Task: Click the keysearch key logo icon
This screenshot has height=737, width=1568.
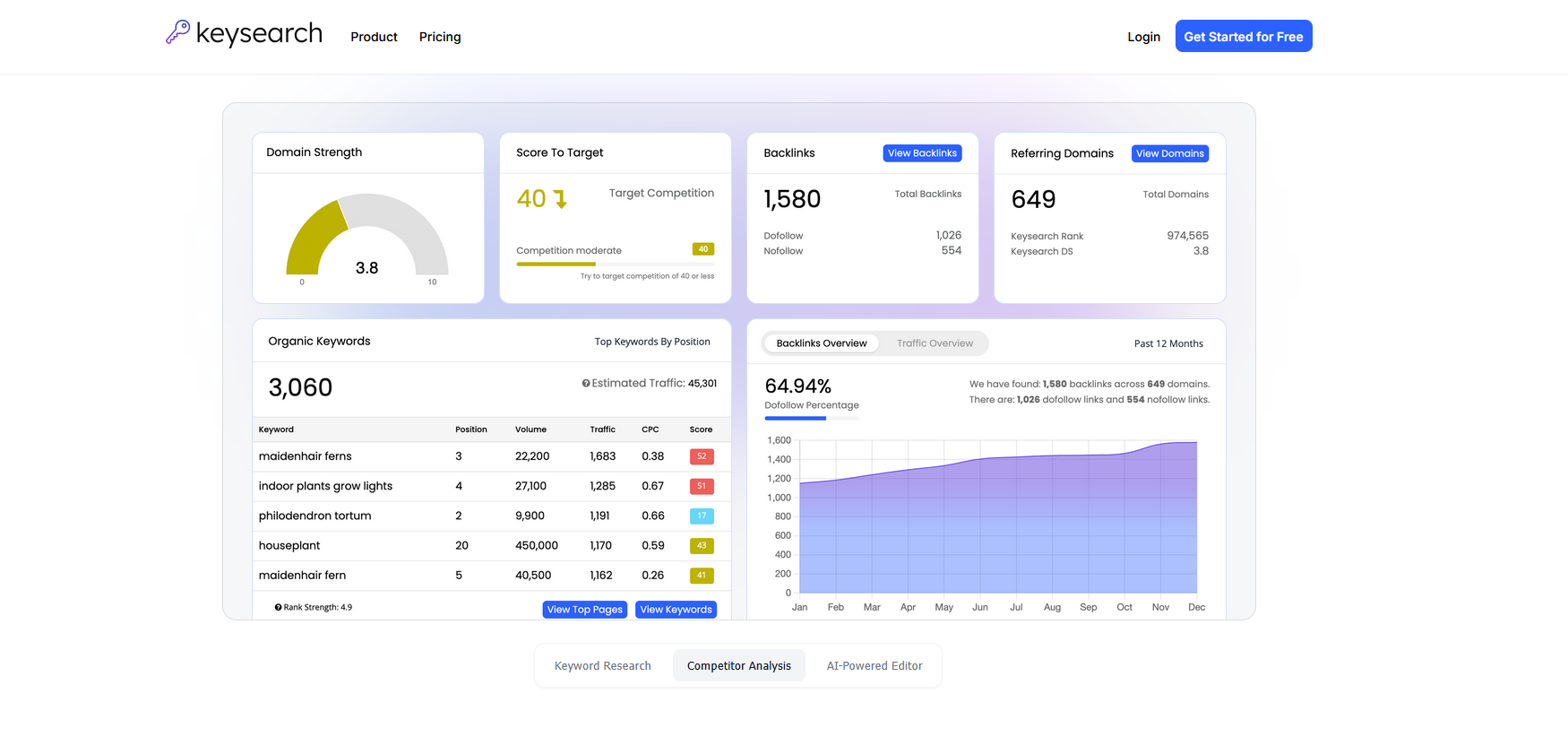Action: tap(177, 32)
